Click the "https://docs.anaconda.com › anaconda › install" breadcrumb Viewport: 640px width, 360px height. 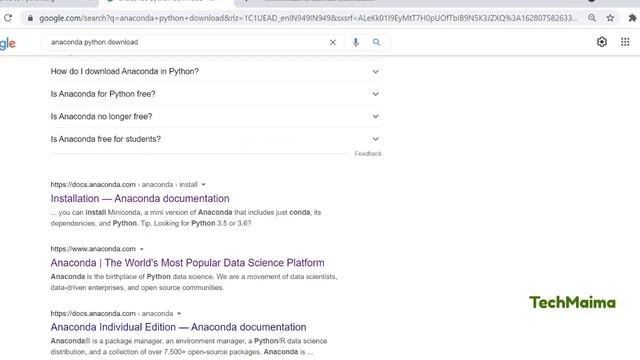[x=124, y=184]
